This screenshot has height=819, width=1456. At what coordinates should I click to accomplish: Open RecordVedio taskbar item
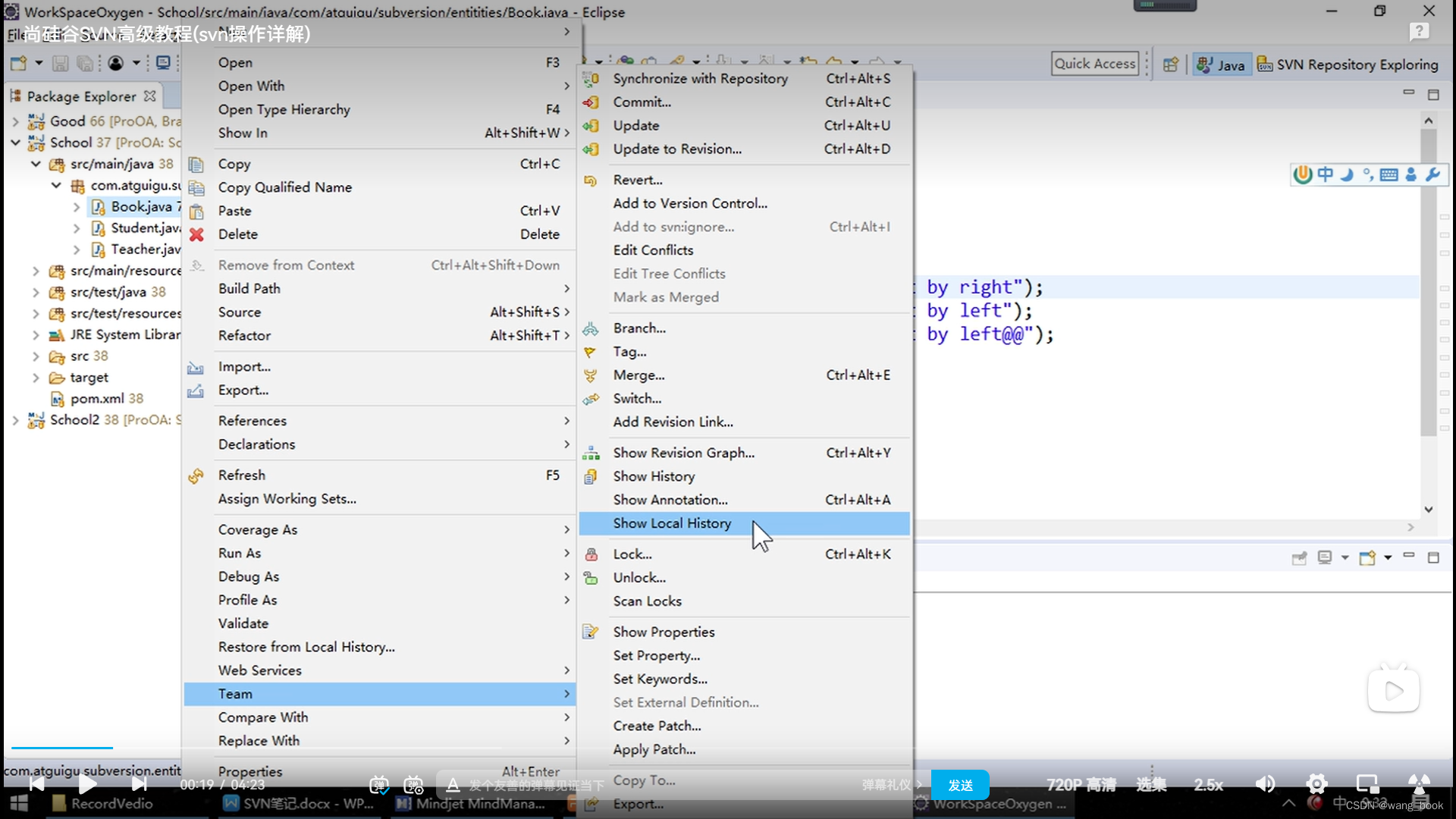(102, 804)
